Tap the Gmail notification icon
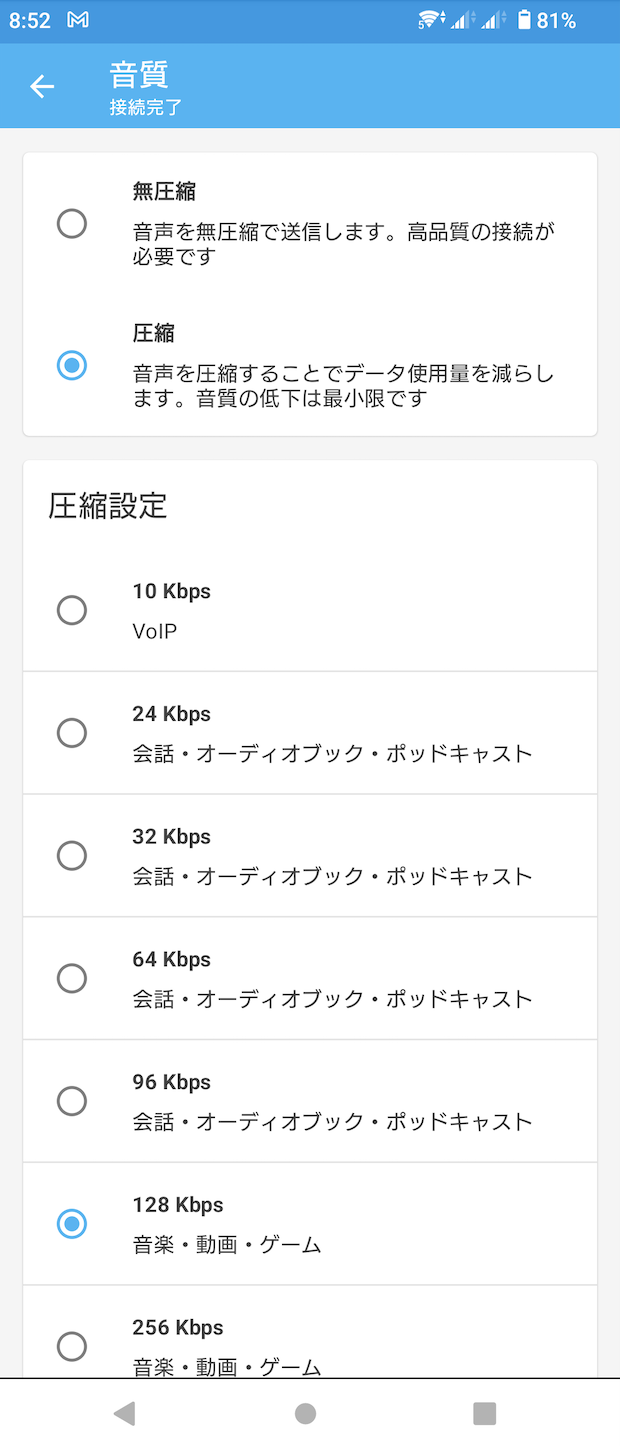This screenshot has width=620, height=1446. coord(78,20)
